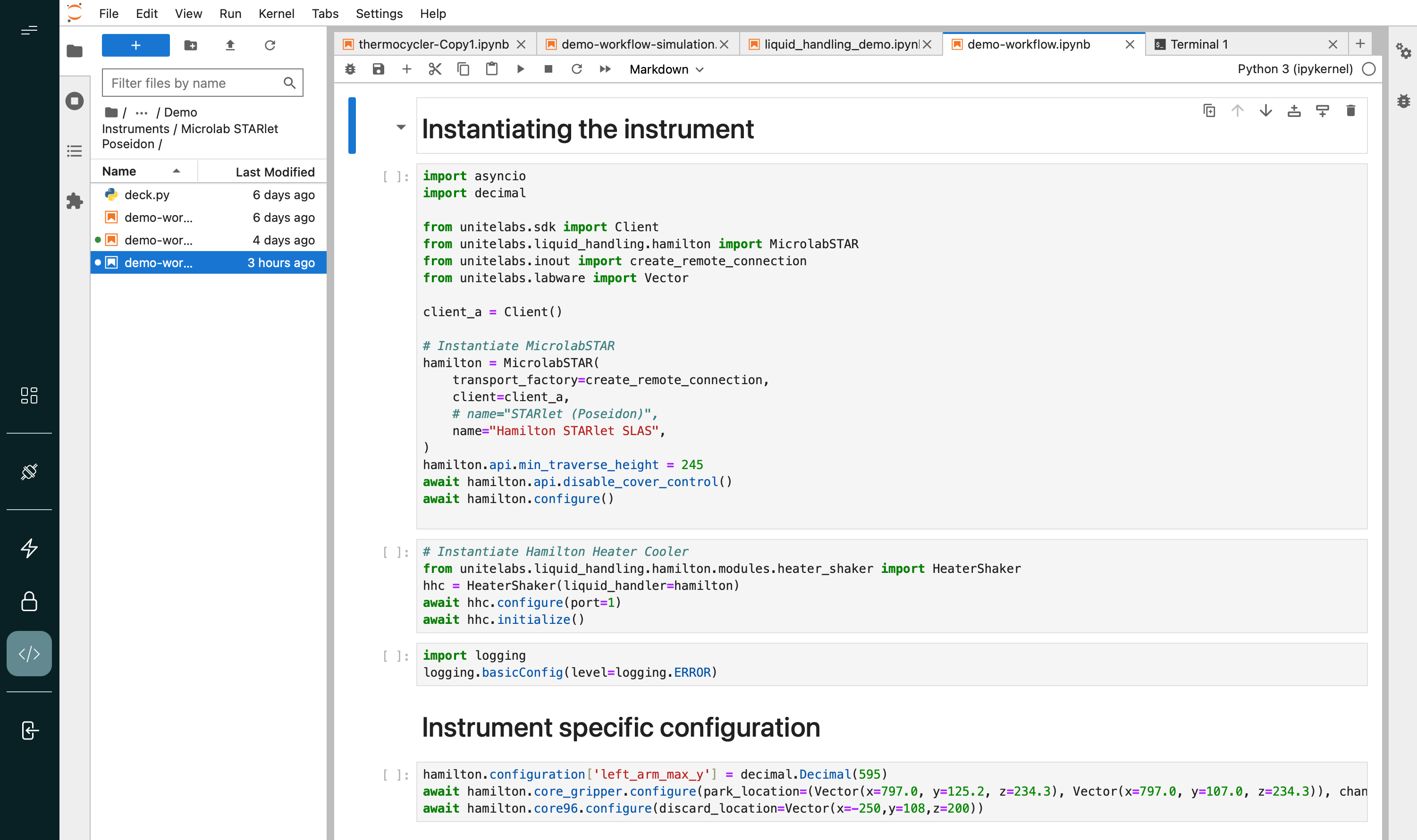The height and width of the screenshot is (840, 1417).
Task: Paste cell from clipboard icon
Action: [x=491, y=69]
